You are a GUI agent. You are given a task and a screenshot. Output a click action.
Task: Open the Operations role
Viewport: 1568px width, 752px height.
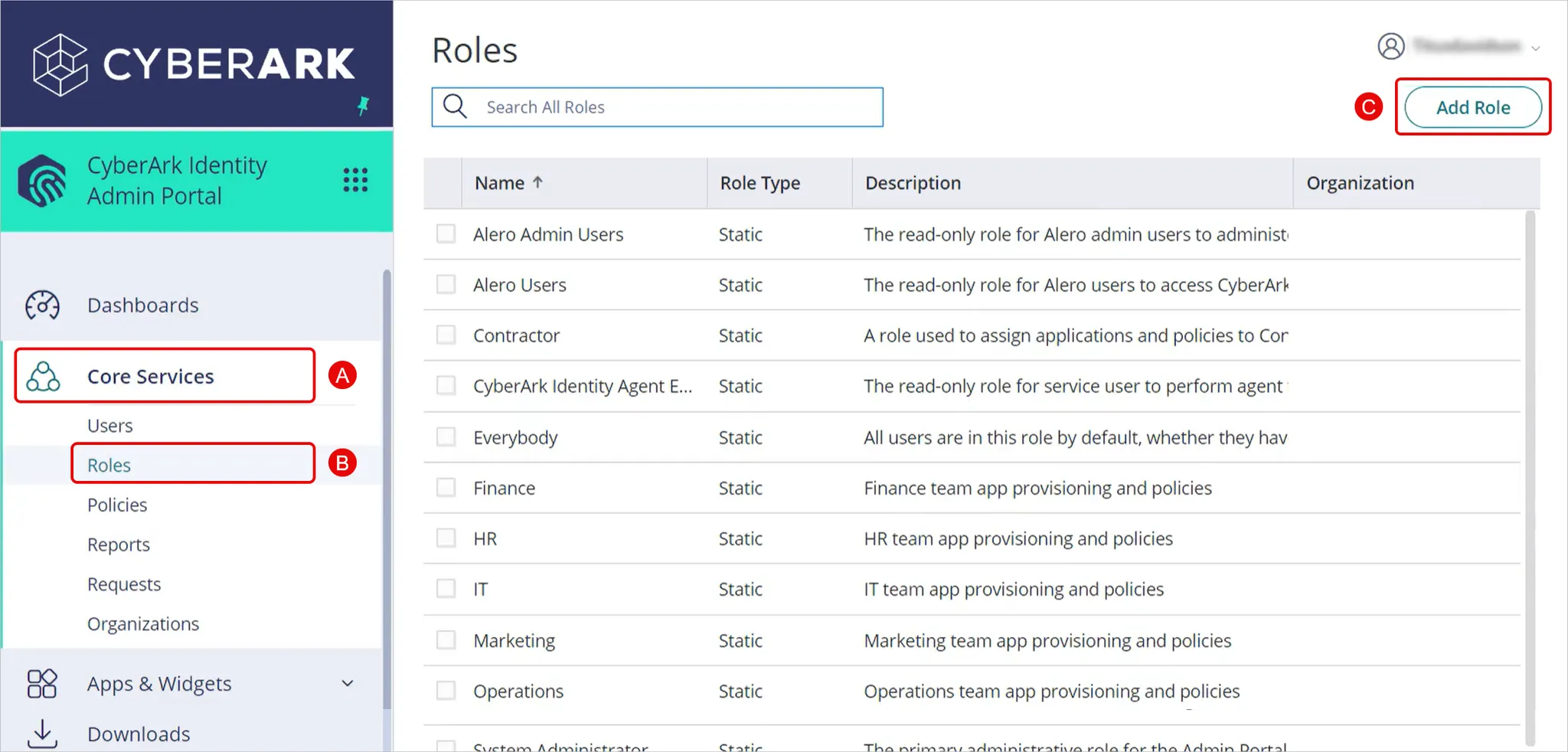pos(518,691)
